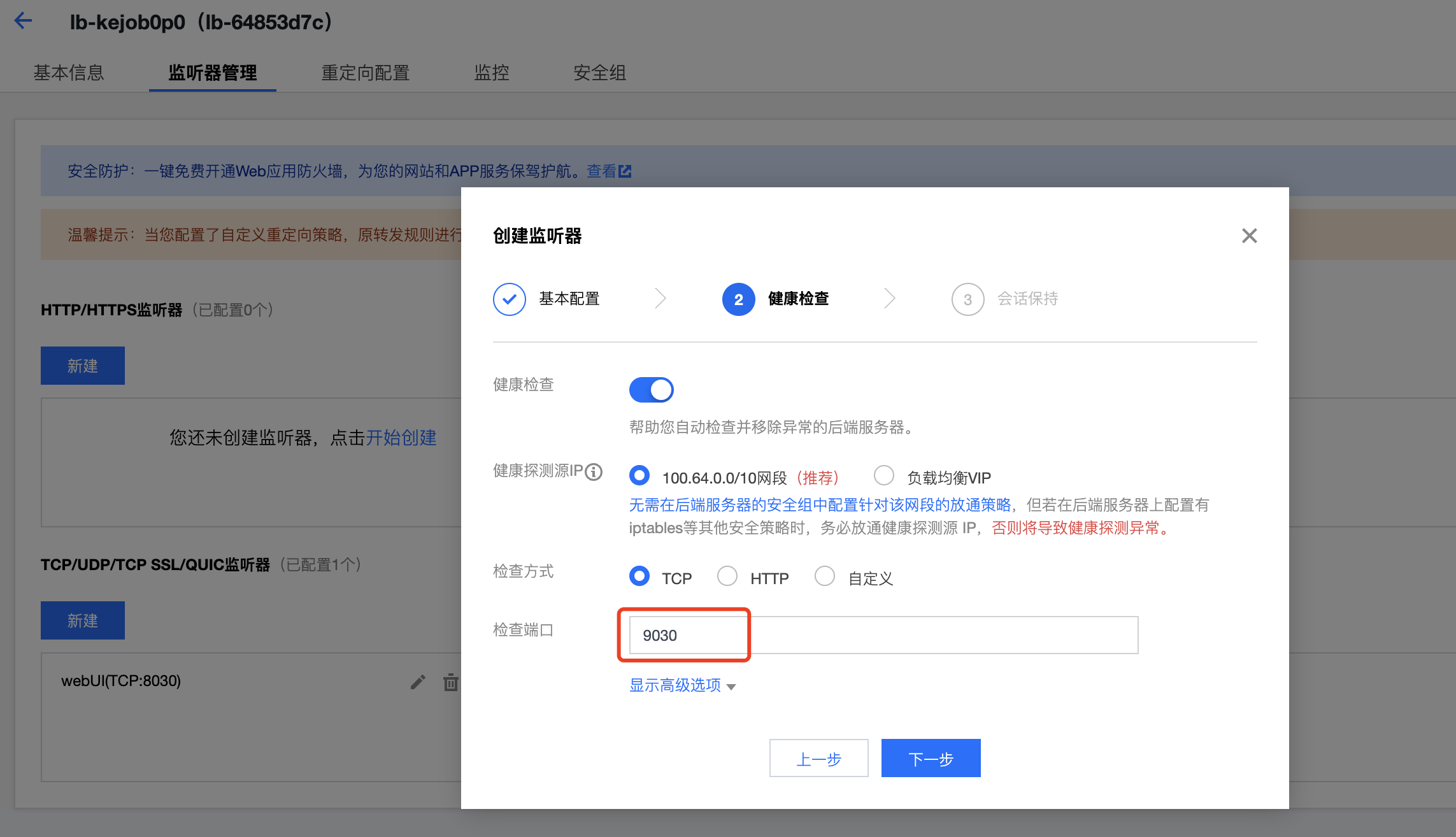
Task: Click the checkmark step icon for 基本配置
Action: [509, 299]
